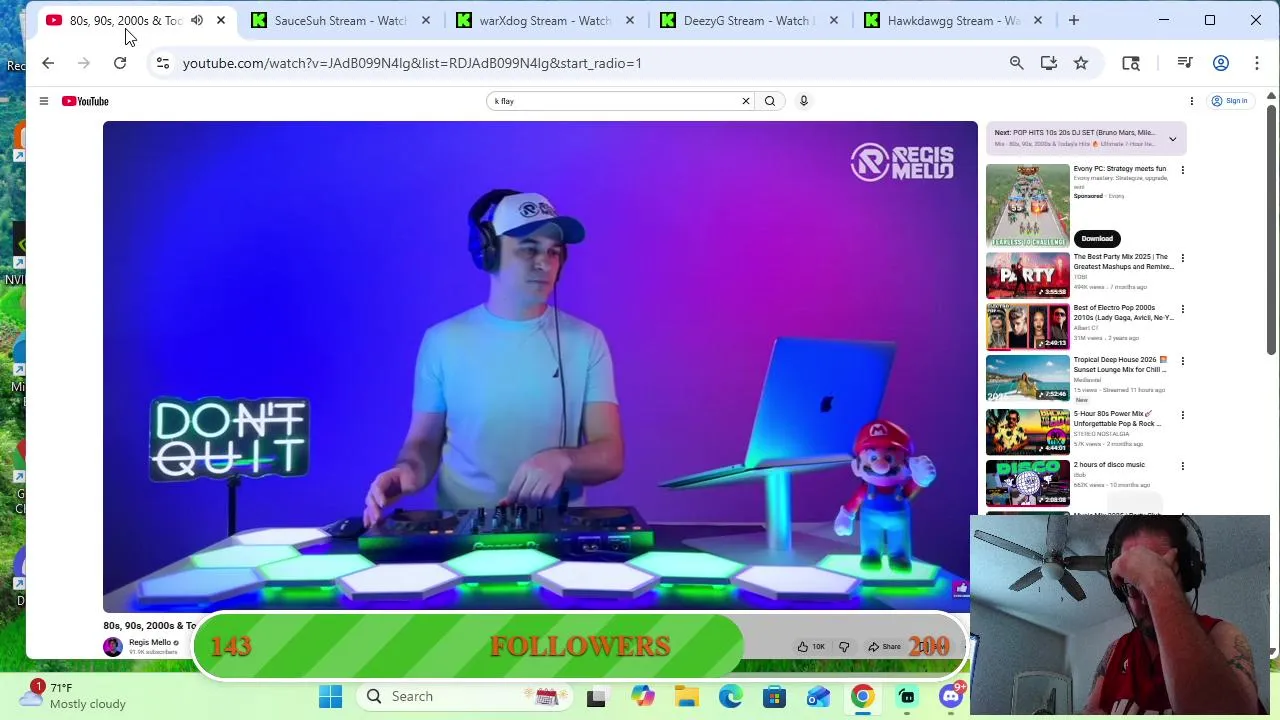Open options for Best Party Mix 2025

click(x=1182, y=258)
